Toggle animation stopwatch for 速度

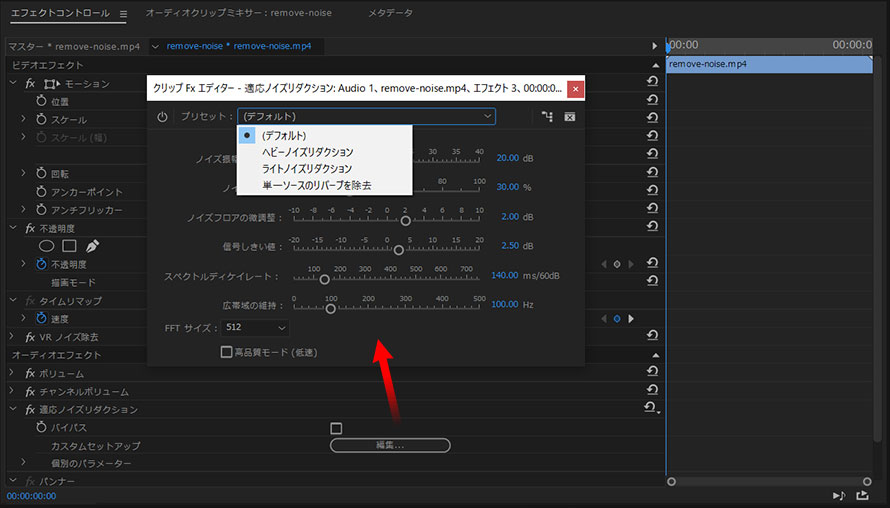[x=41, y=319]
